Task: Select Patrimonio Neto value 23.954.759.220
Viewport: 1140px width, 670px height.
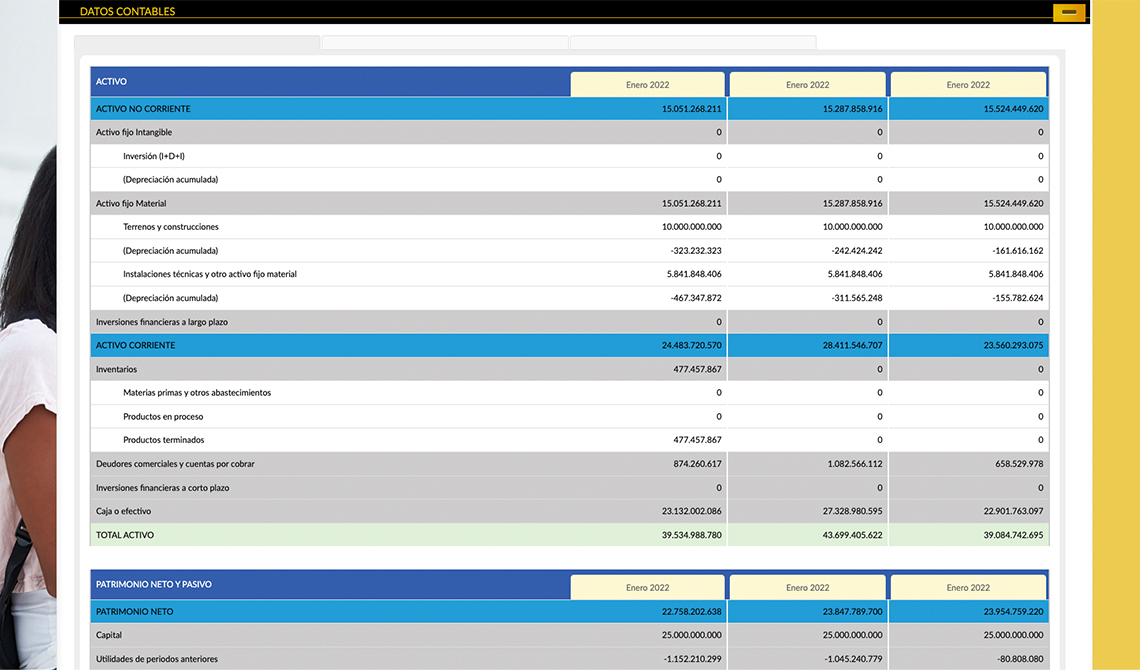Action: click(x=1013, y=612)
